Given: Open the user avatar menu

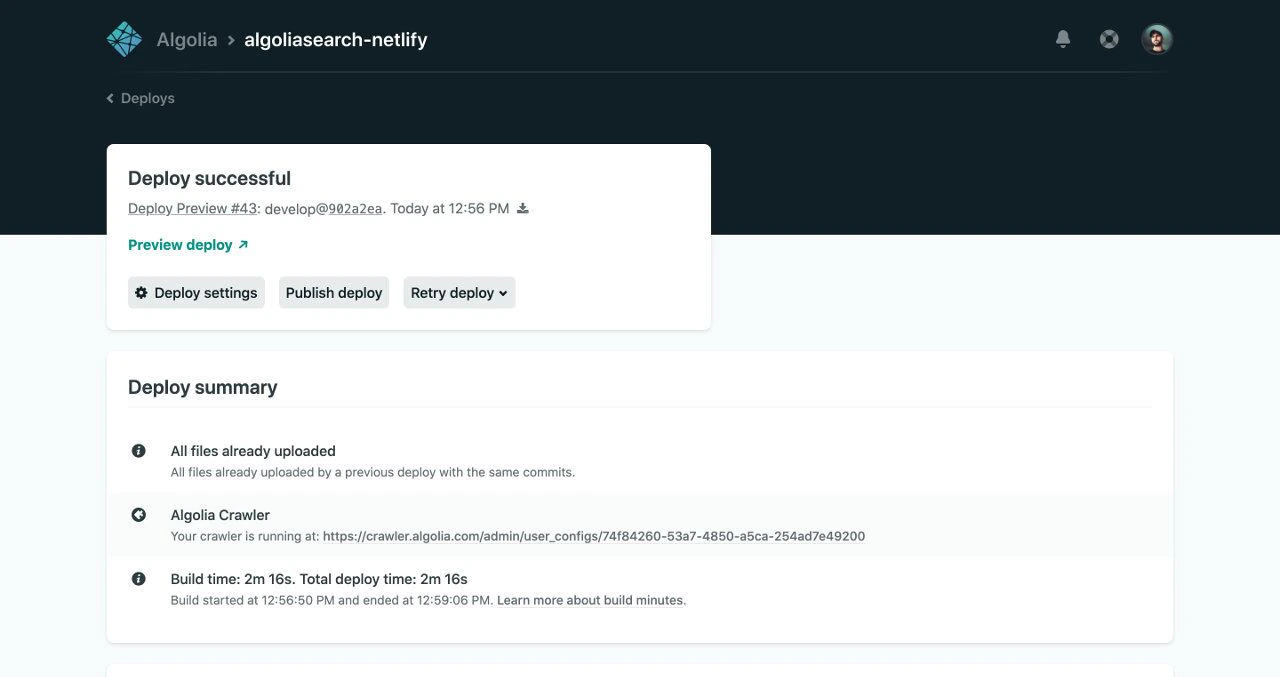Looking at the screenshot, I should click(1157, 39).
